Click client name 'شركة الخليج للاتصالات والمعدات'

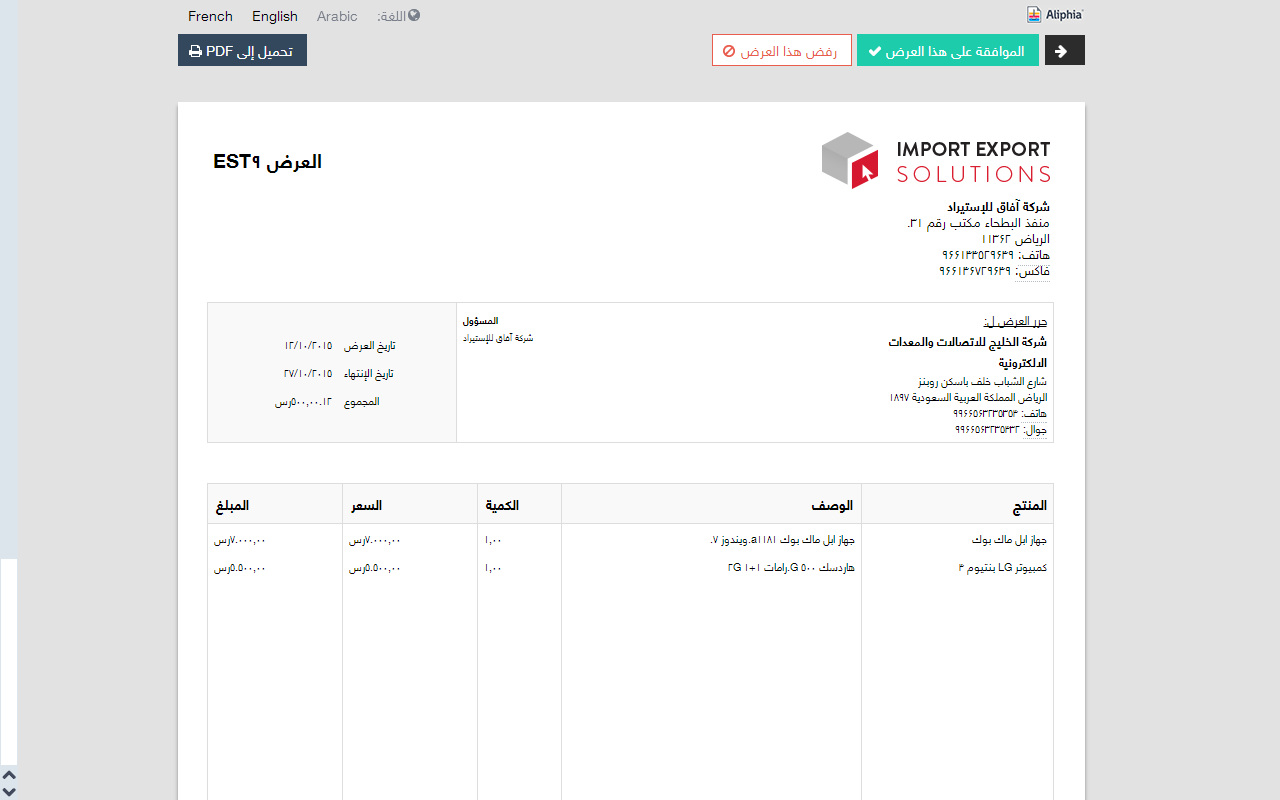point(968,342)
